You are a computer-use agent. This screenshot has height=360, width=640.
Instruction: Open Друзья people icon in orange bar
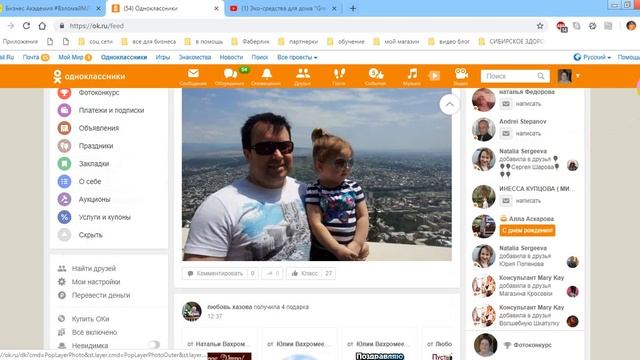303,74
